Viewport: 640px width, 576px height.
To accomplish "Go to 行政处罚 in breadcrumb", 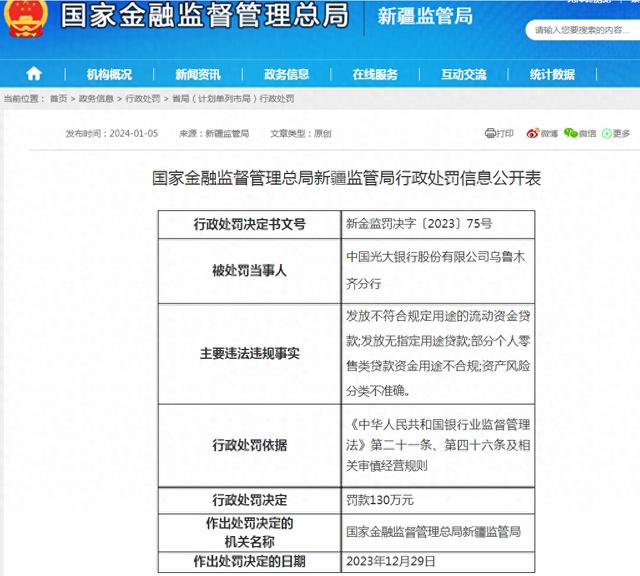I will (x=143, y=98).
